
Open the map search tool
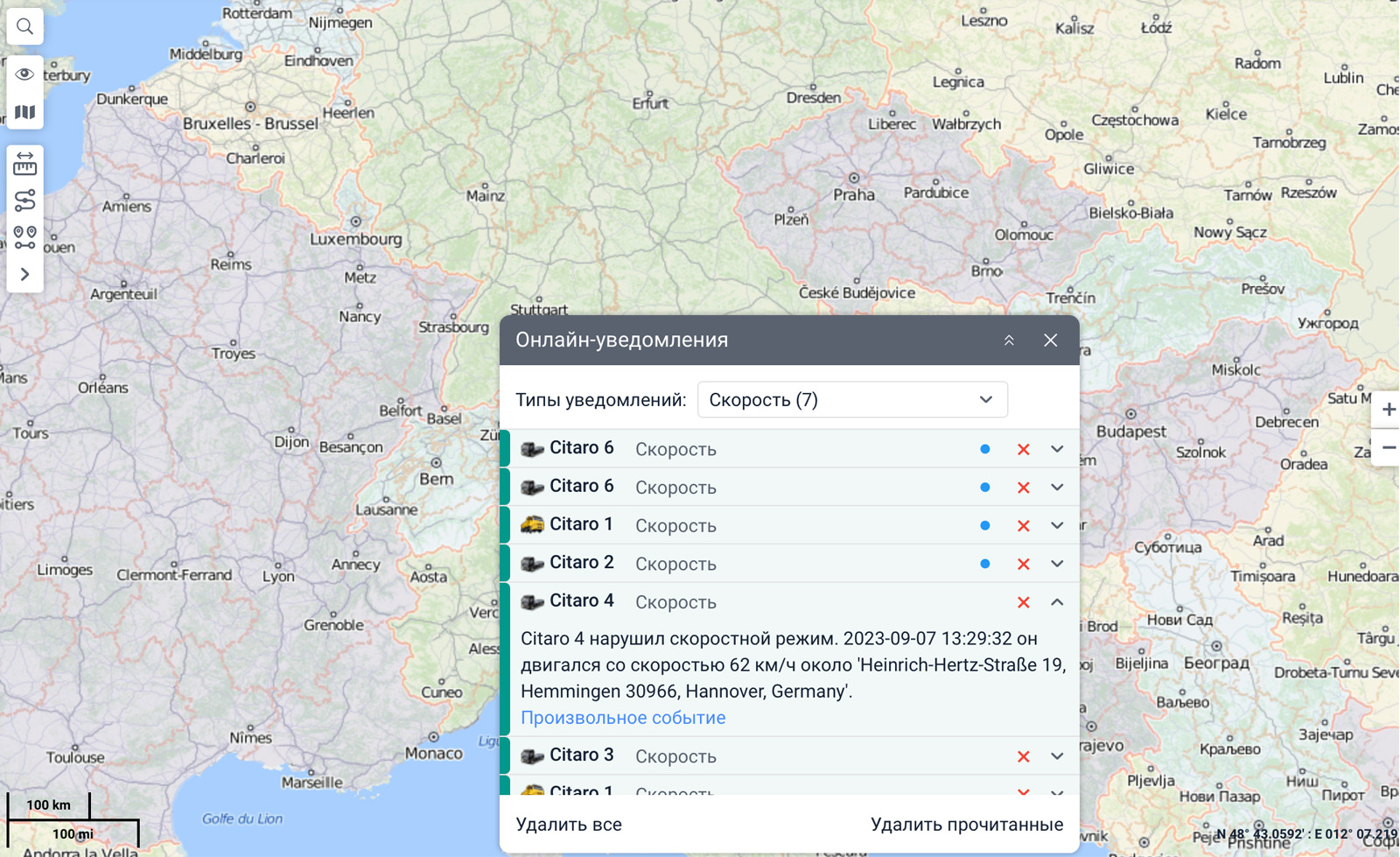[x=24, y=27]
